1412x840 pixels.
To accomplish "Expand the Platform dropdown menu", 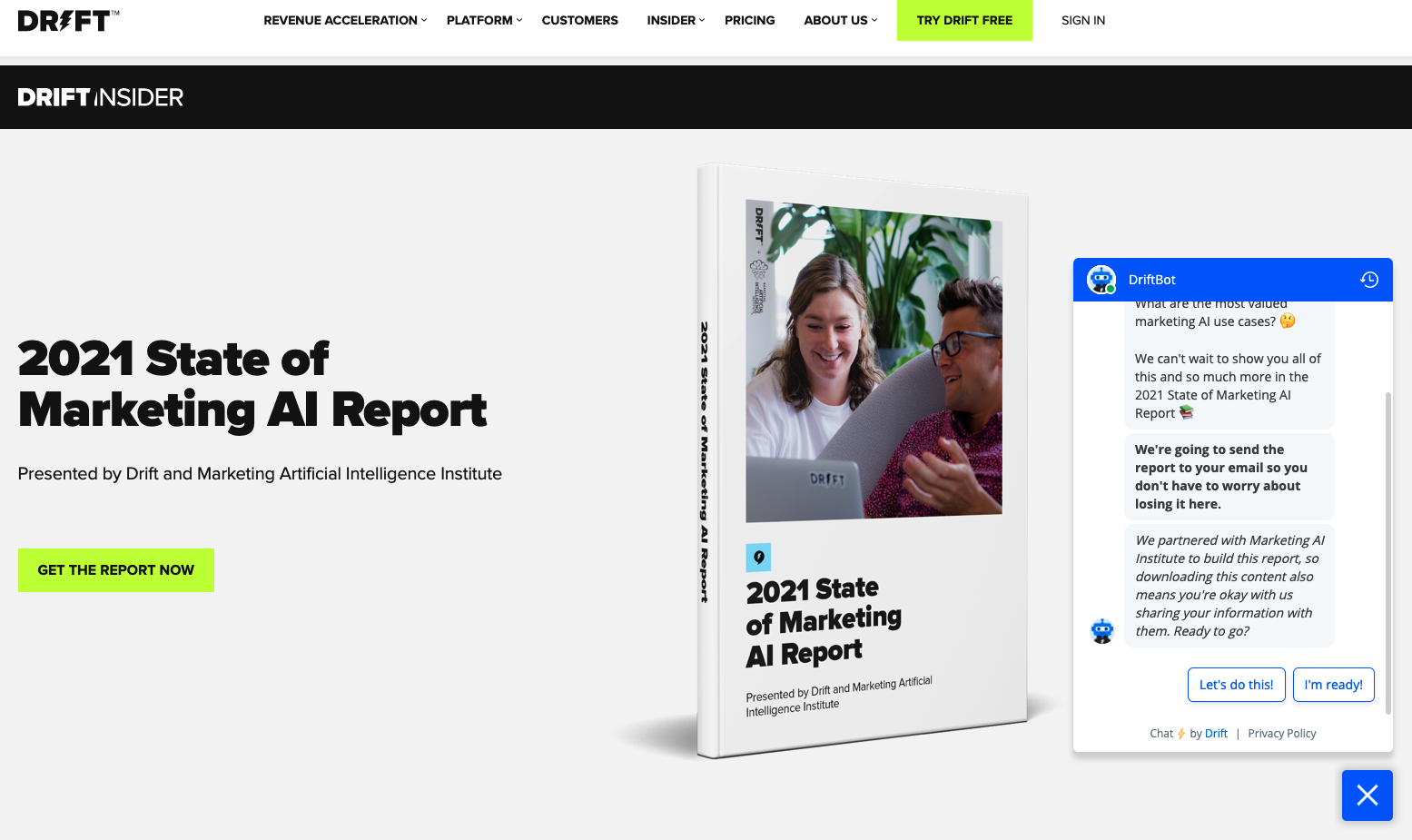I will click(x=484, y=20).
